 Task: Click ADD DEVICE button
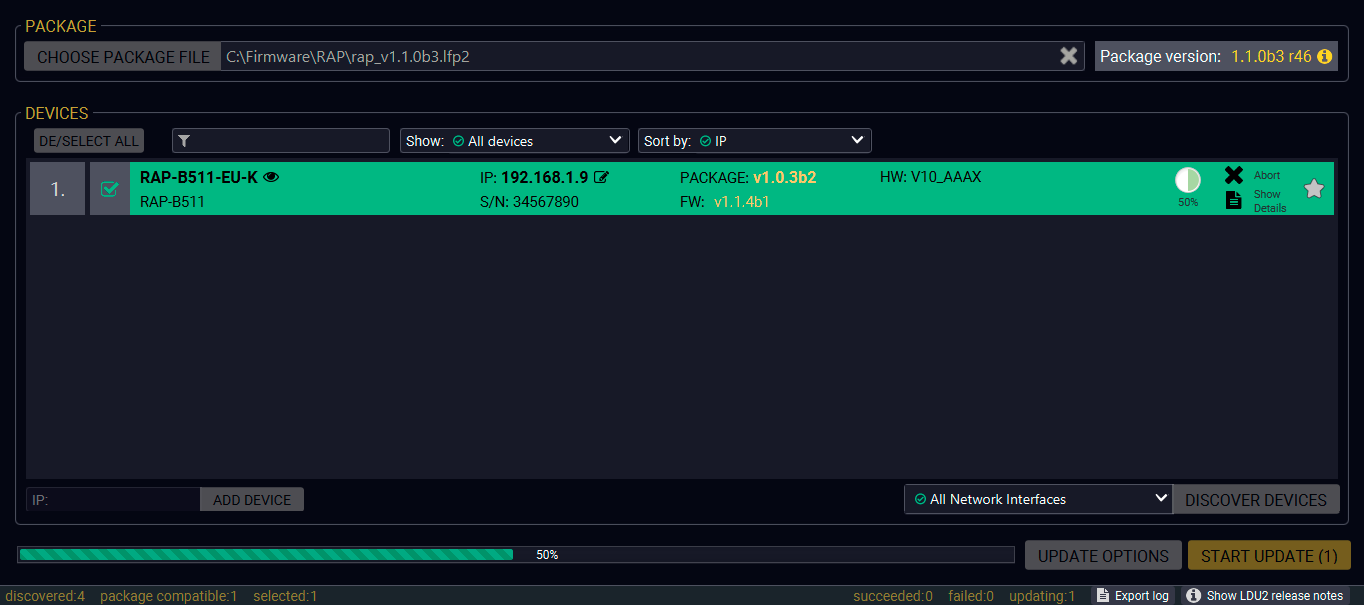[x=252, y=500]
